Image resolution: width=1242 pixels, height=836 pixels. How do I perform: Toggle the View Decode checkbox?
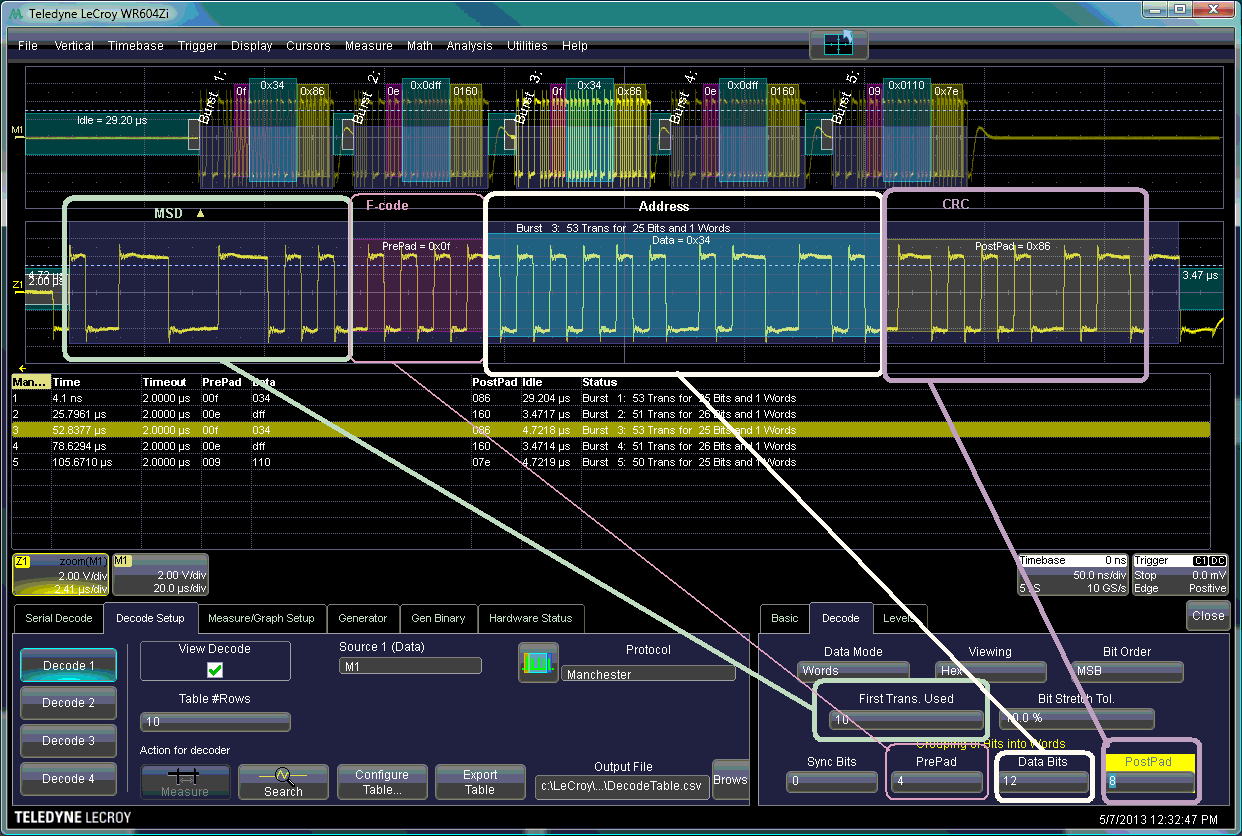click(215, 670)
